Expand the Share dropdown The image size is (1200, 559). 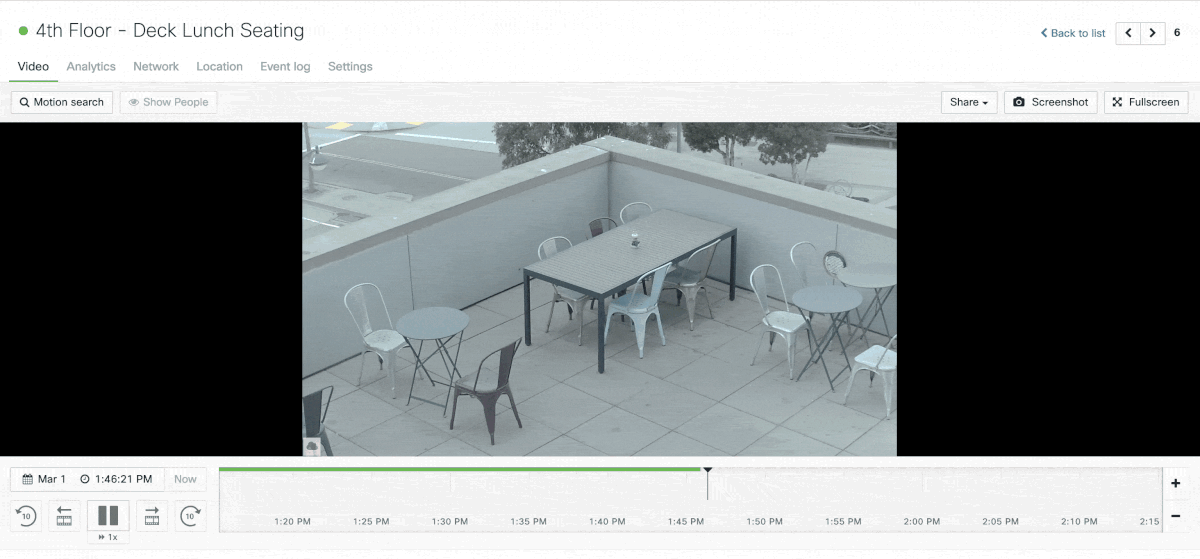point(969,102)
